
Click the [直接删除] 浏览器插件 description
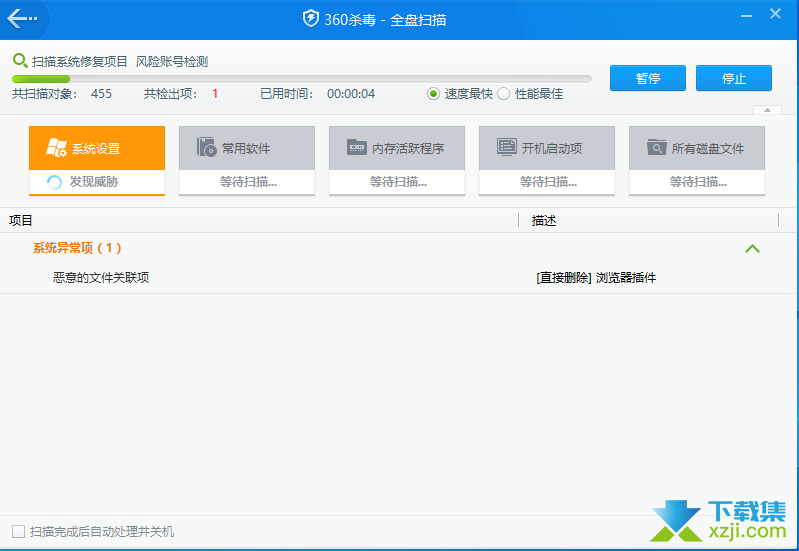(x=596, y=278)
